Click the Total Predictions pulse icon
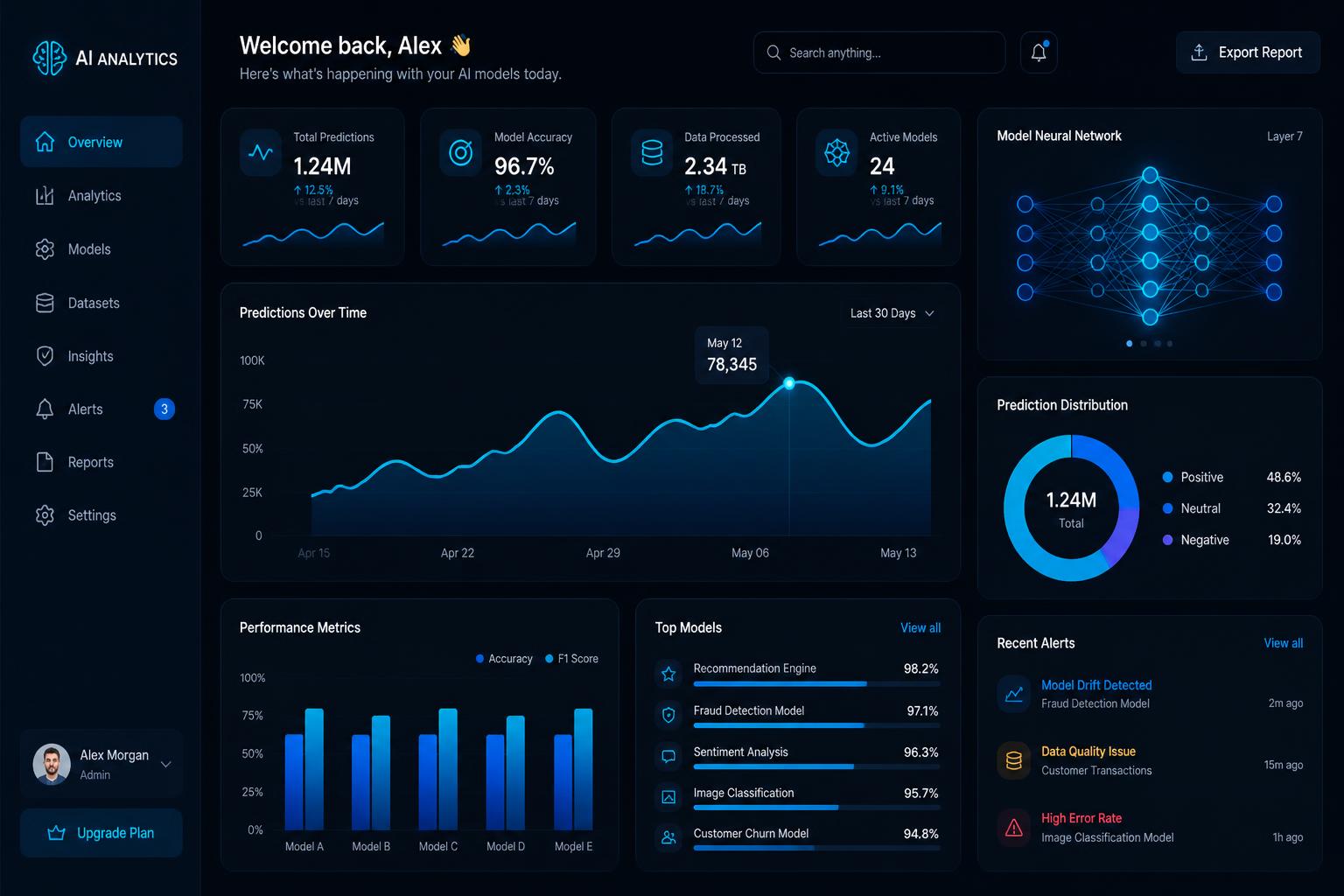 [x=260, y=152]
